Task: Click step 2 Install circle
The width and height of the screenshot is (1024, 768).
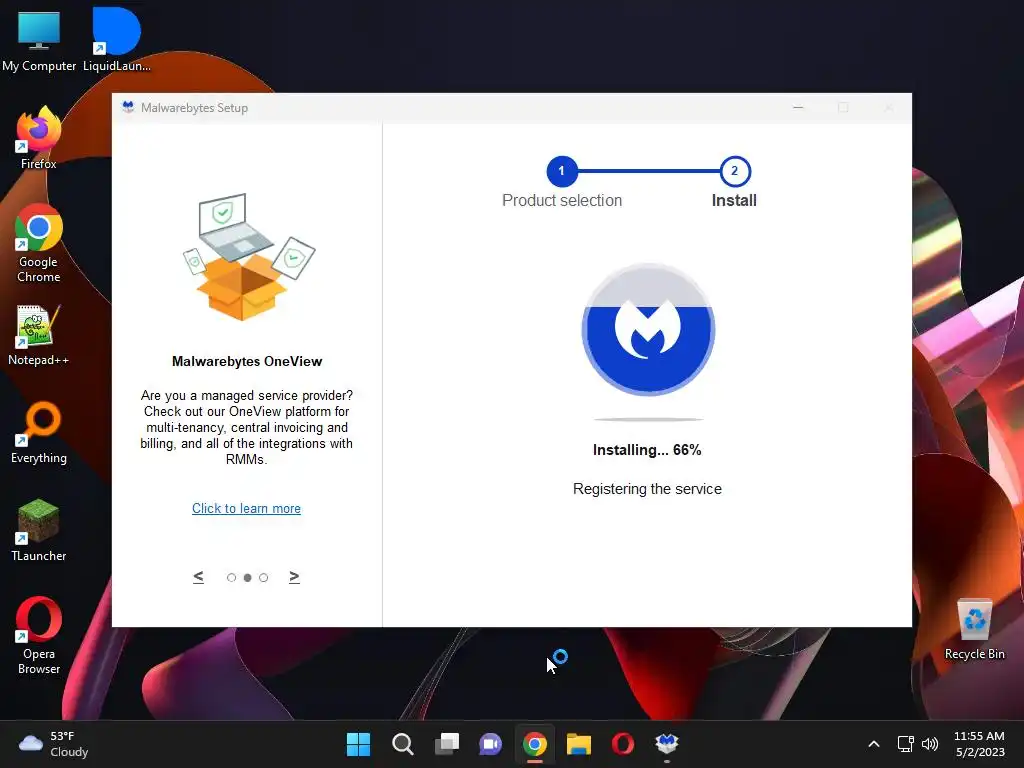Action: click(735, 171)
